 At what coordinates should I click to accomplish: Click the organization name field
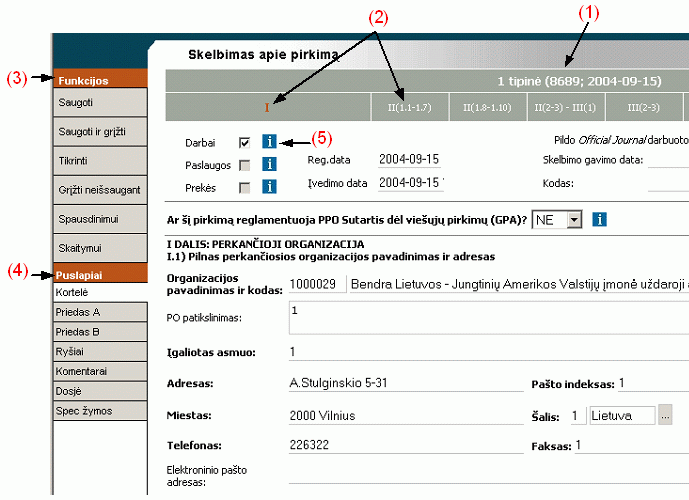coord(519,284)
